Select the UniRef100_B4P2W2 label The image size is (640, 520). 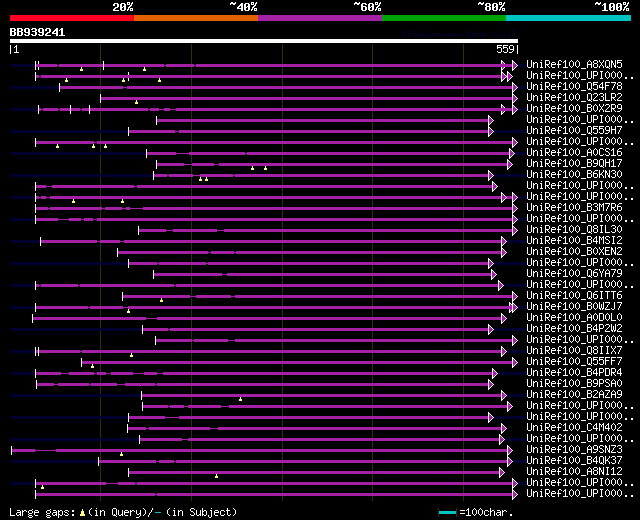[x=574, y=329]
